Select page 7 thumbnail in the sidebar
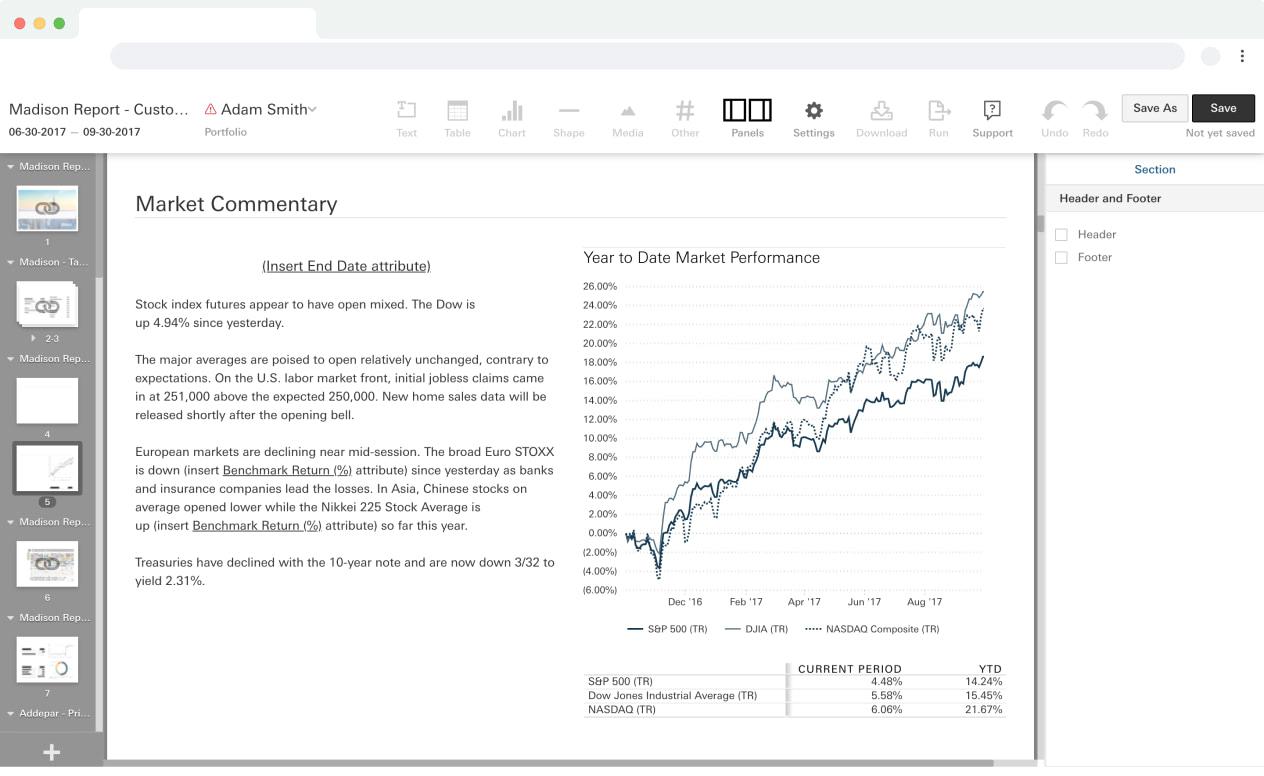Viewport: 1264px width, 776px height. click(x=47, y=660)
